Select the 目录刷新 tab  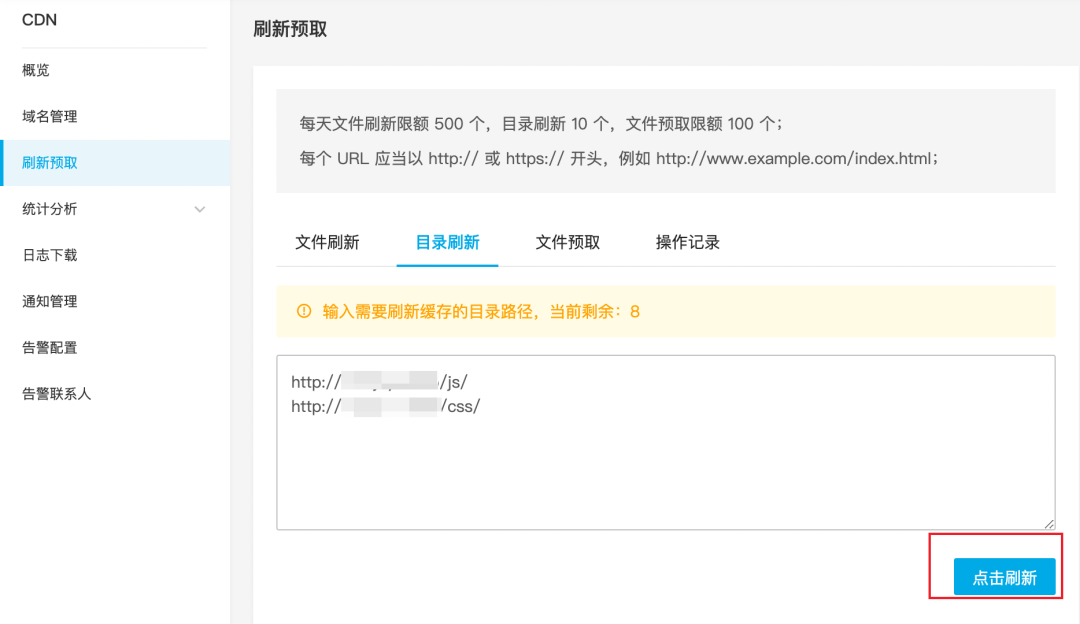pos(447,242)
